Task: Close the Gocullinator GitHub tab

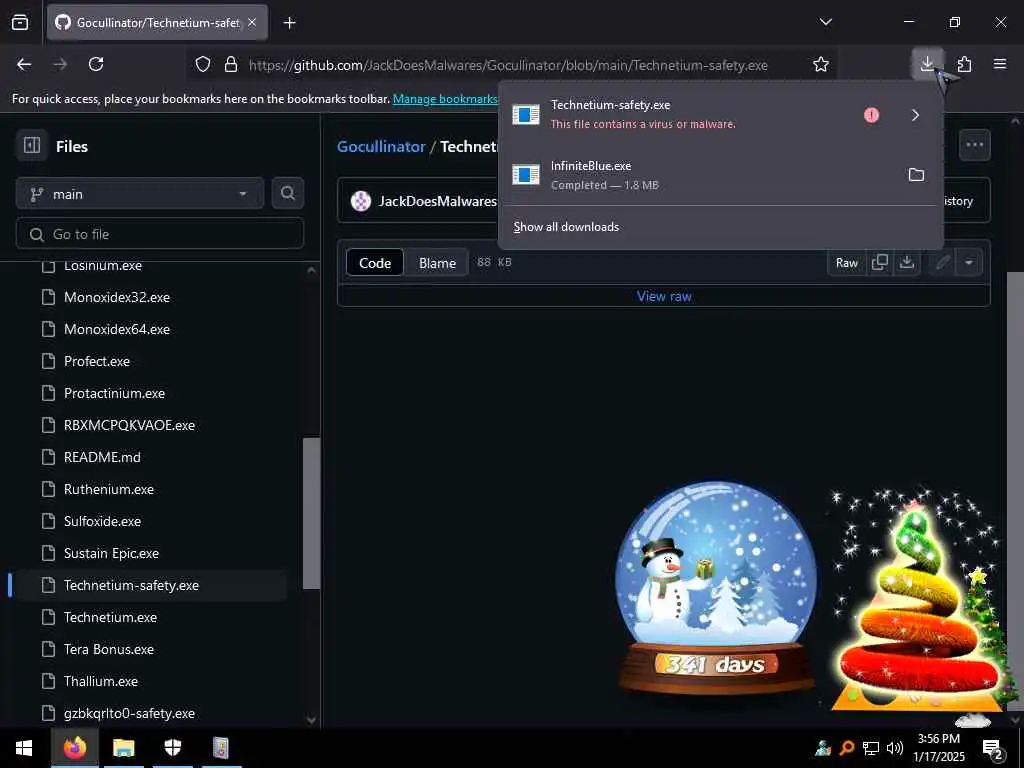Action: pyautogui.click(x=252, y=22)
